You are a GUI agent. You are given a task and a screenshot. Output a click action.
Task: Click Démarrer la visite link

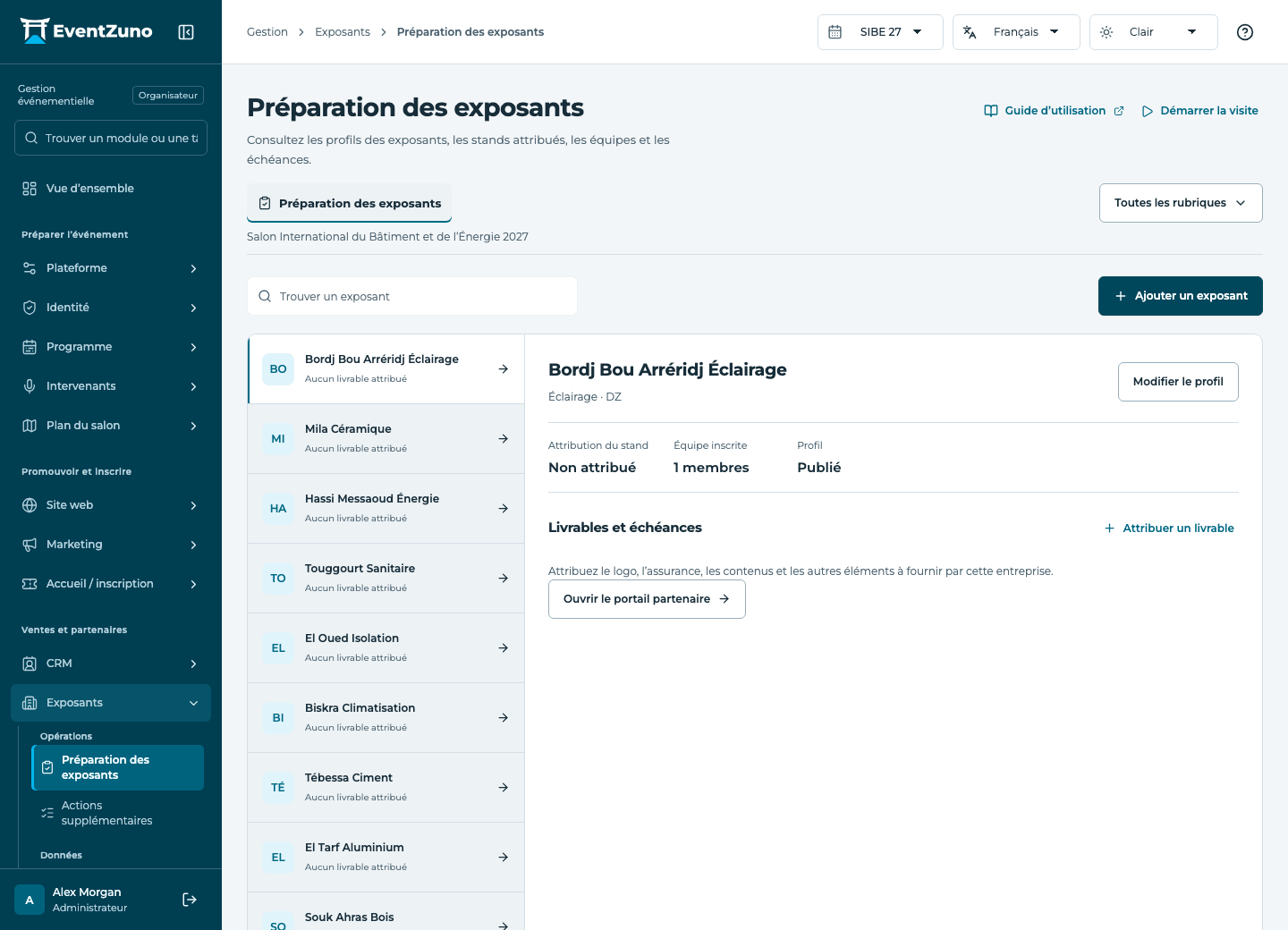[1199, 111]
